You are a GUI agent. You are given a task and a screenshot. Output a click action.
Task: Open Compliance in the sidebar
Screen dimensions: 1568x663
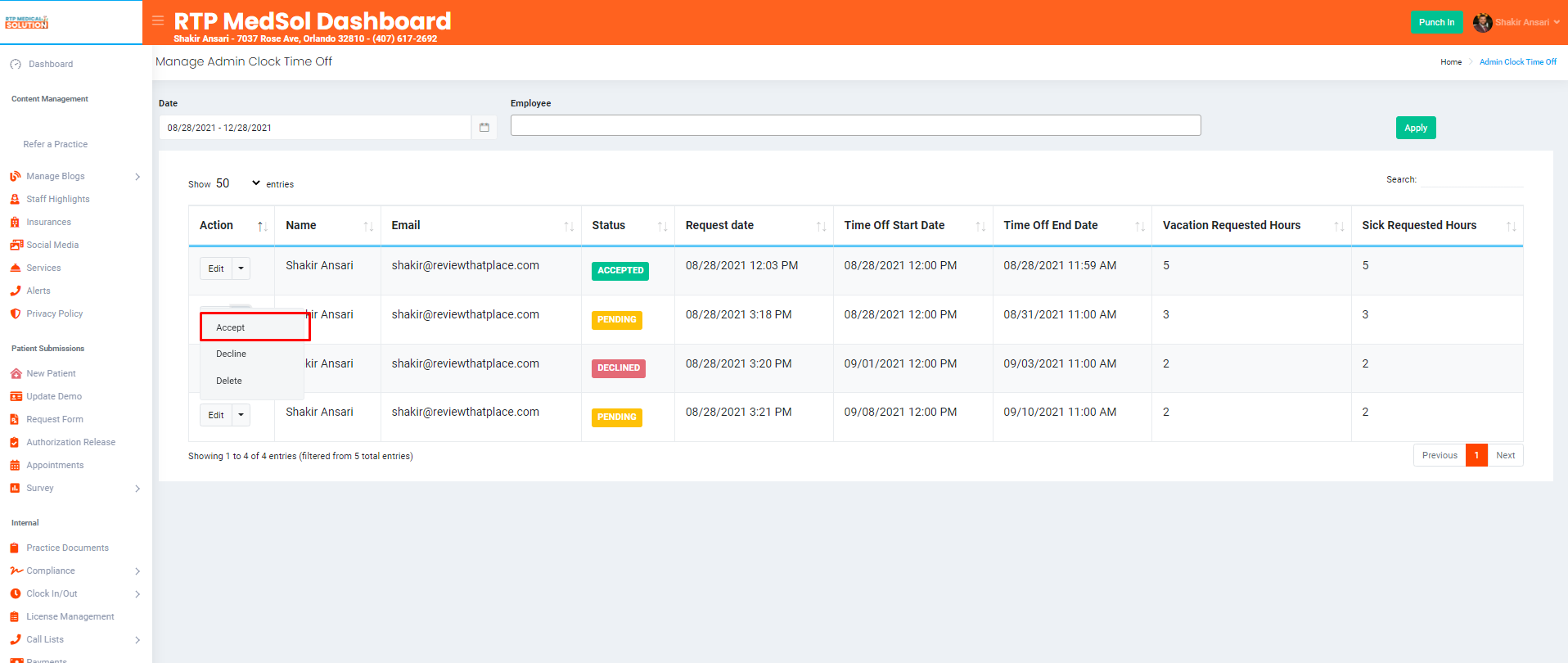pos(50,571)
